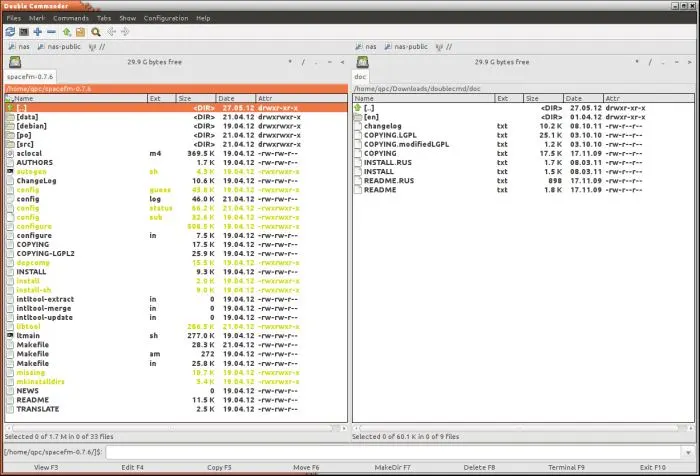This screenshot has height=476, width=700.
Task: Select the changelog file in right panel
Action: pos(382,126)
